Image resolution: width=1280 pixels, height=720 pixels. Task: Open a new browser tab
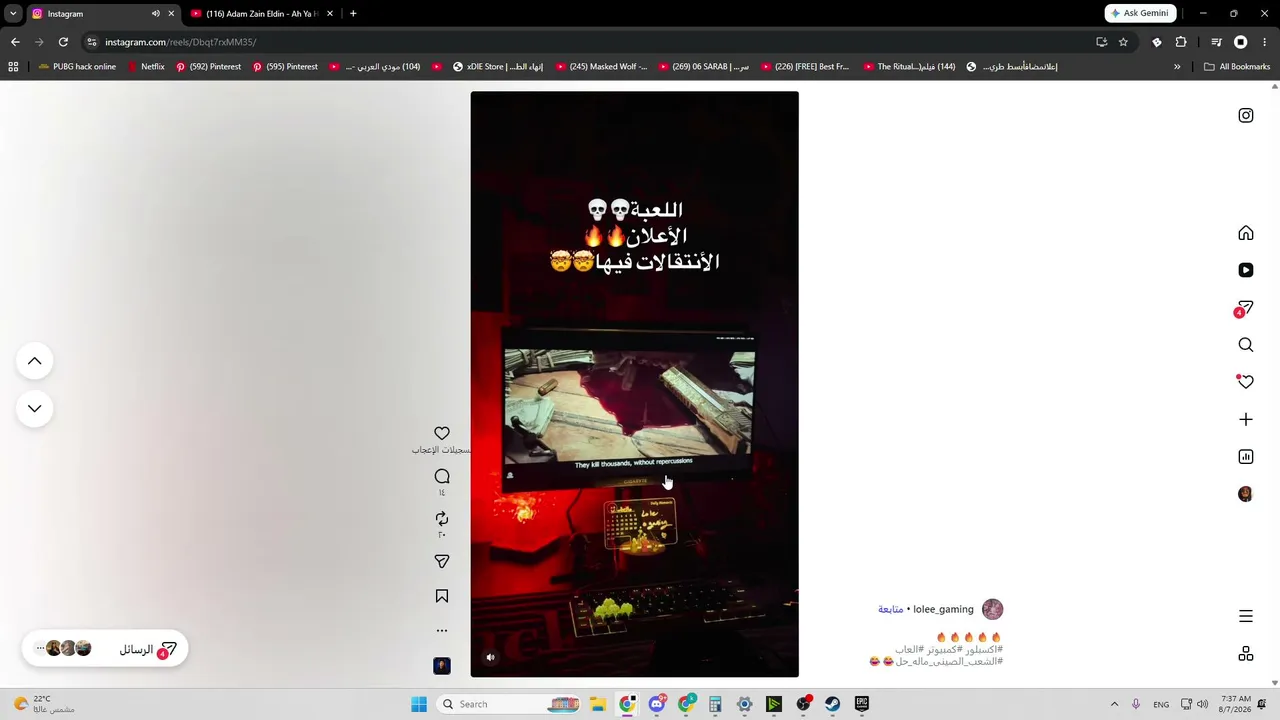pyautogui.click(x=353, y=14)
